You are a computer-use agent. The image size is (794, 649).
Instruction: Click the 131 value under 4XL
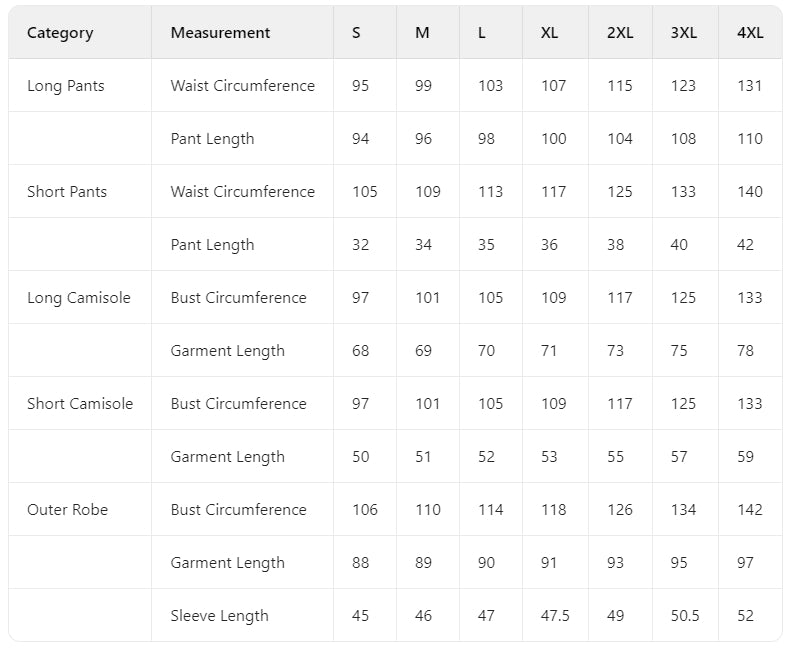coord(750,86)
